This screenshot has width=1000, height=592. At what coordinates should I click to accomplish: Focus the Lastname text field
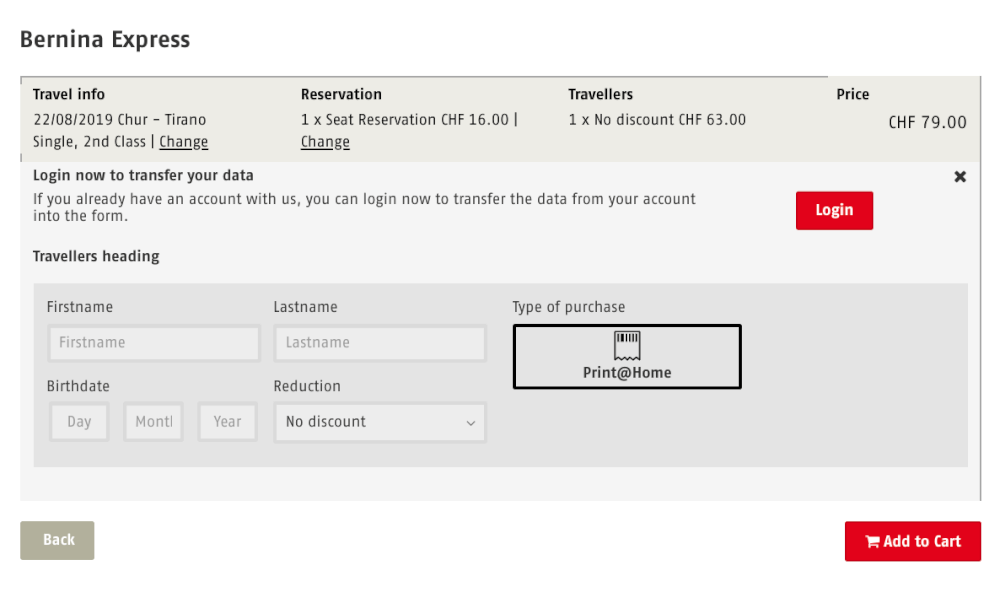380,343
